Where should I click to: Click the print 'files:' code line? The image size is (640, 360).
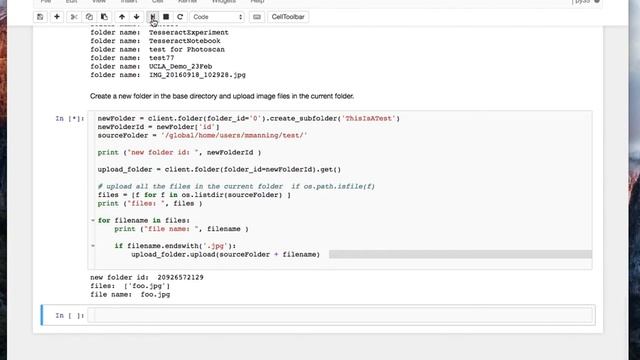pyautogui.click(x=150, y=203)
